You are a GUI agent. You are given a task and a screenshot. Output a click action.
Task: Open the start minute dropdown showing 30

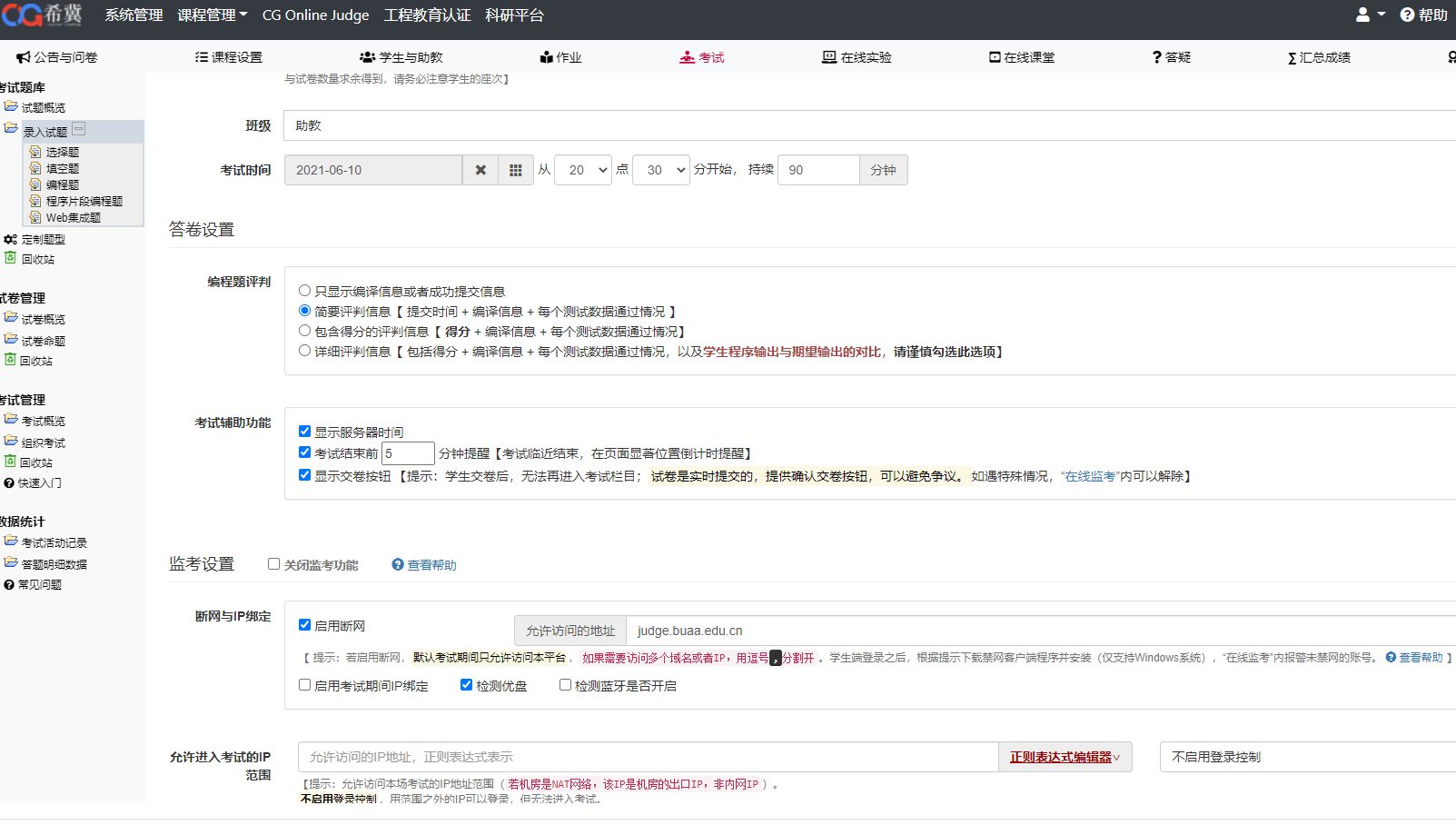click(661, 170)
